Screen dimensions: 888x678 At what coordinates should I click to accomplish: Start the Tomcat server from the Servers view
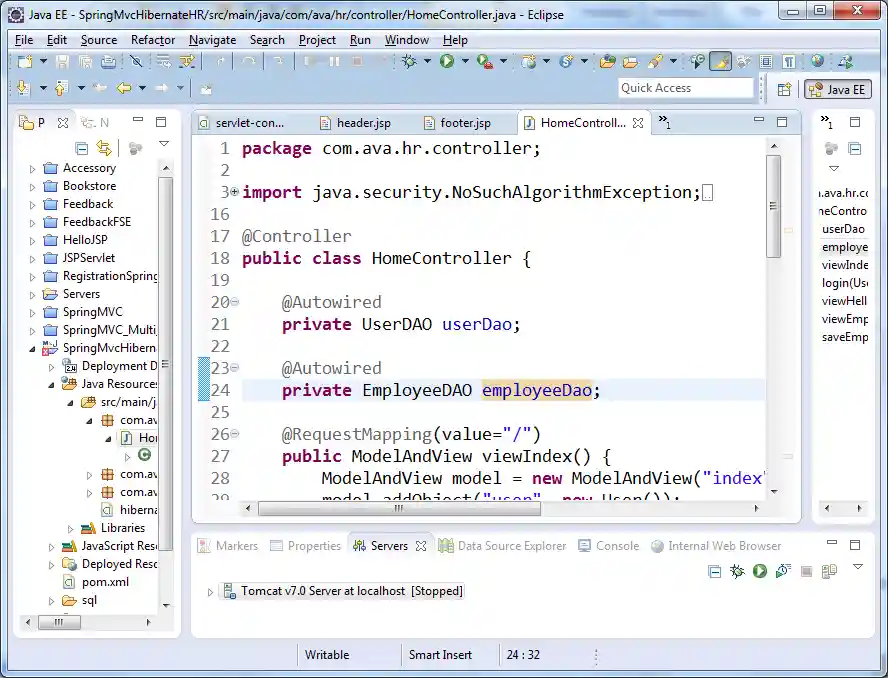pyautogui.click(x=760, y=570)
